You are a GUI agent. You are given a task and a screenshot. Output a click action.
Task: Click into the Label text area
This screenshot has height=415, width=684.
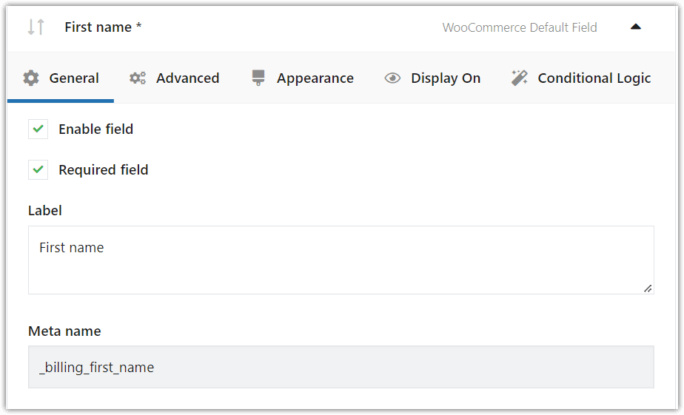(x=340, y=259)
